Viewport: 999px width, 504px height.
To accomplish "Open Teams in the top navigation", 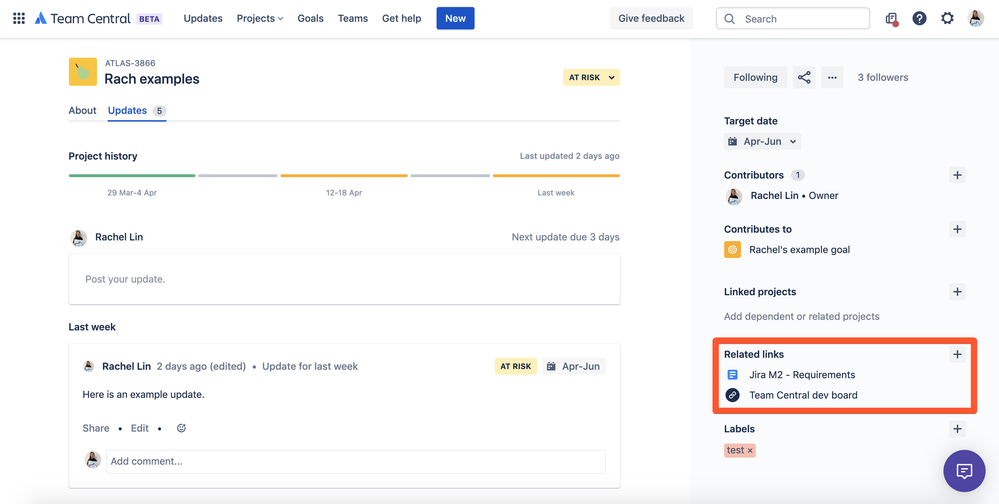I will tap(353, 18).
